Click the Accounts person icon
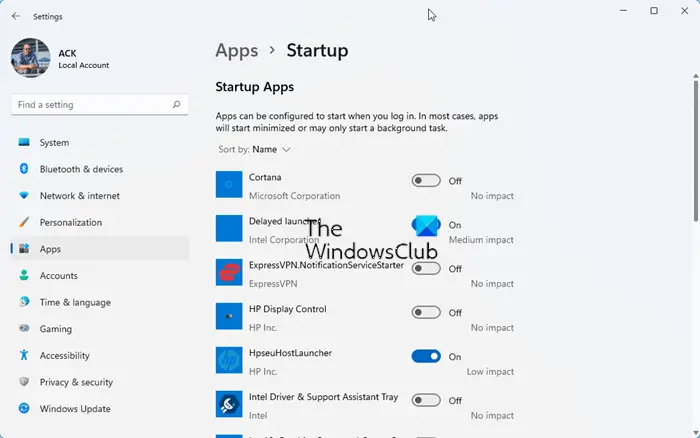Screen dimensions: 700x438 point(24,275)
